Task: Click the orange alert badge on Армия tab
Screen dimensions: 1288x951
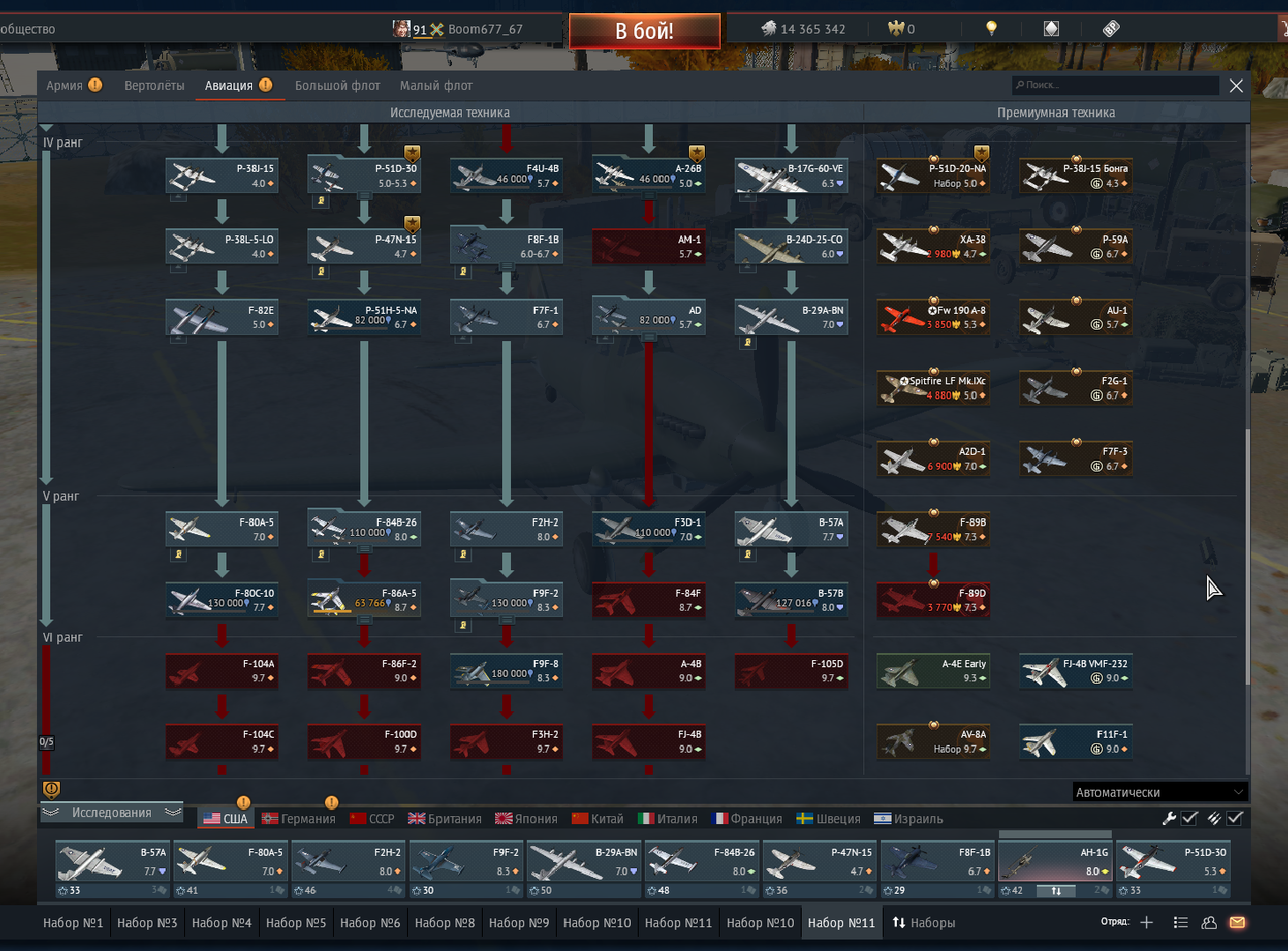Action: (95, 85)
